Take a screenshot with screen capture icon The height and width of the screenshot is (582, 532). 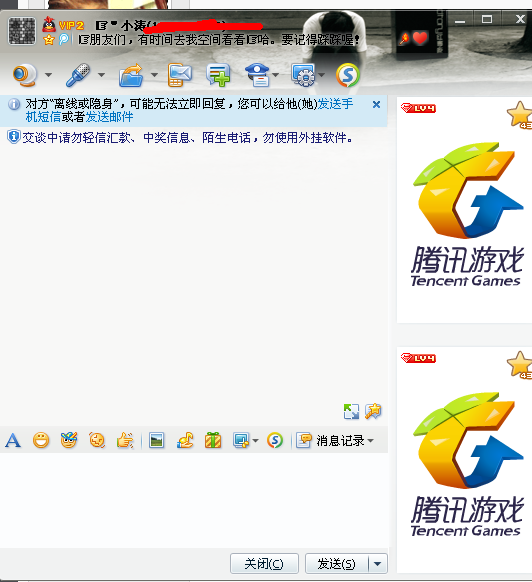click(x=241, y=441)
